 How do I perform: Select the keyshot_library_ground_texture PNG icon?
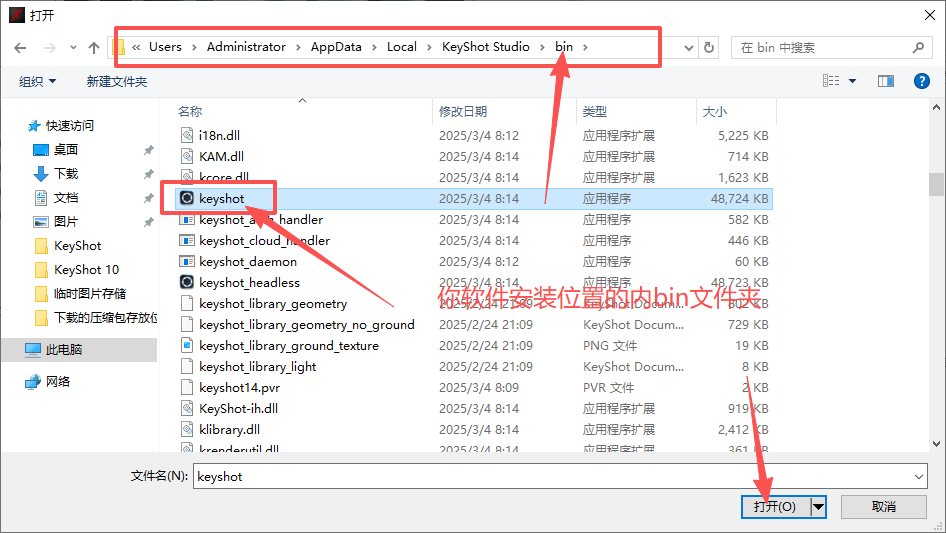[x=187, y=345]
